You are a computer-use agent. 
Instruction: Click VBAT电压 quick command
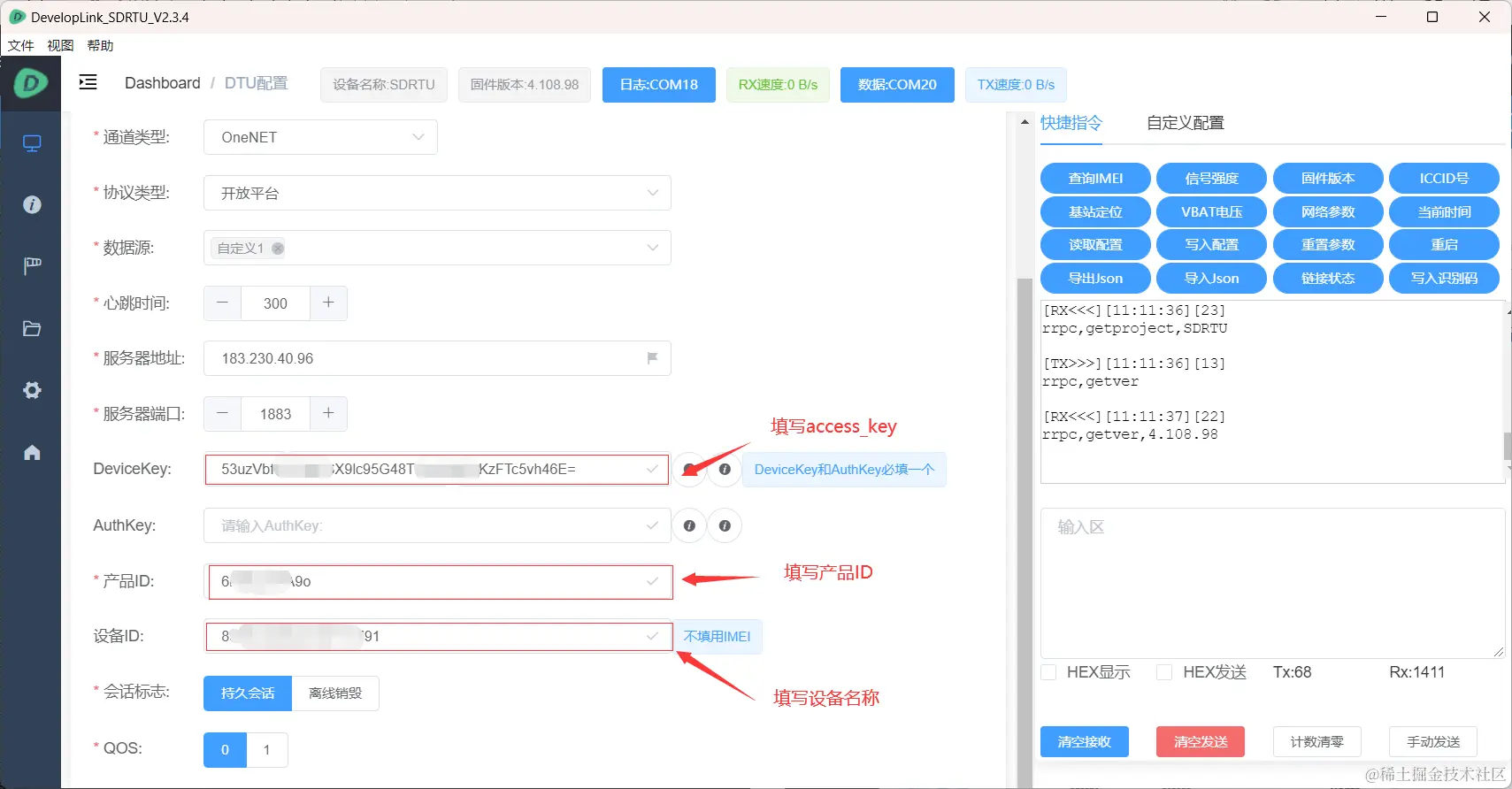click(1212, 212)
